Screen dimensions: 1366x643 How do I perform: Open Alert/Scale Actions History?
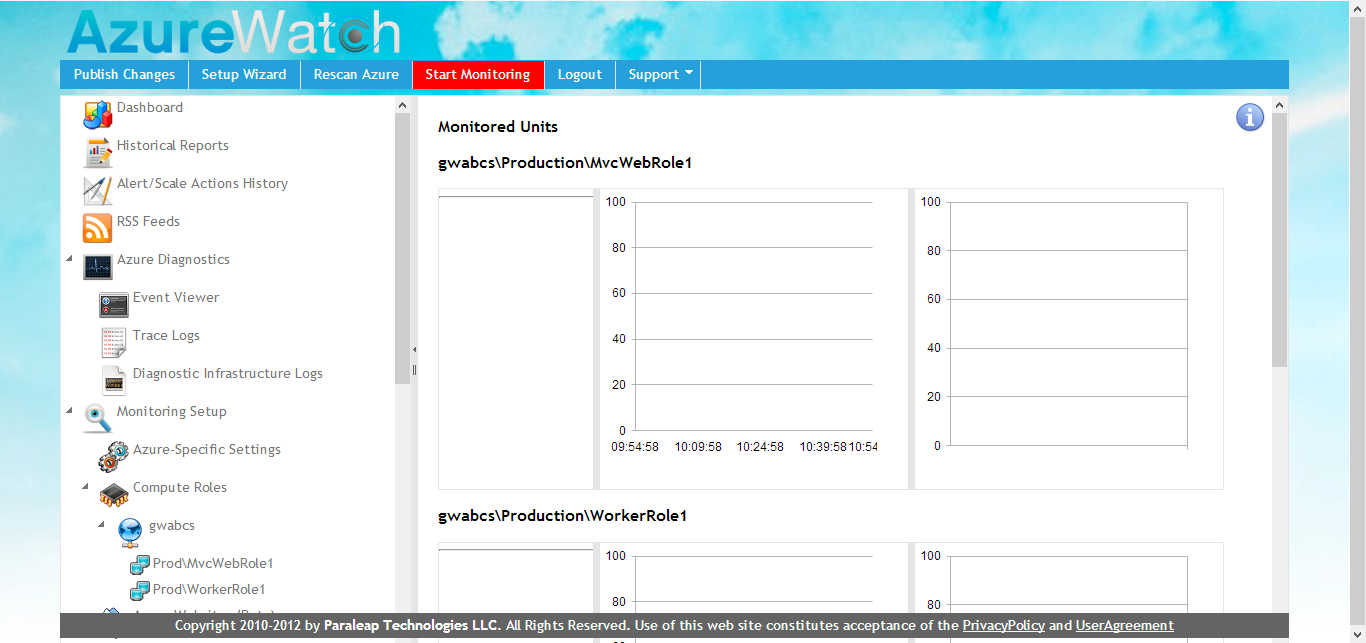point(202,183)
